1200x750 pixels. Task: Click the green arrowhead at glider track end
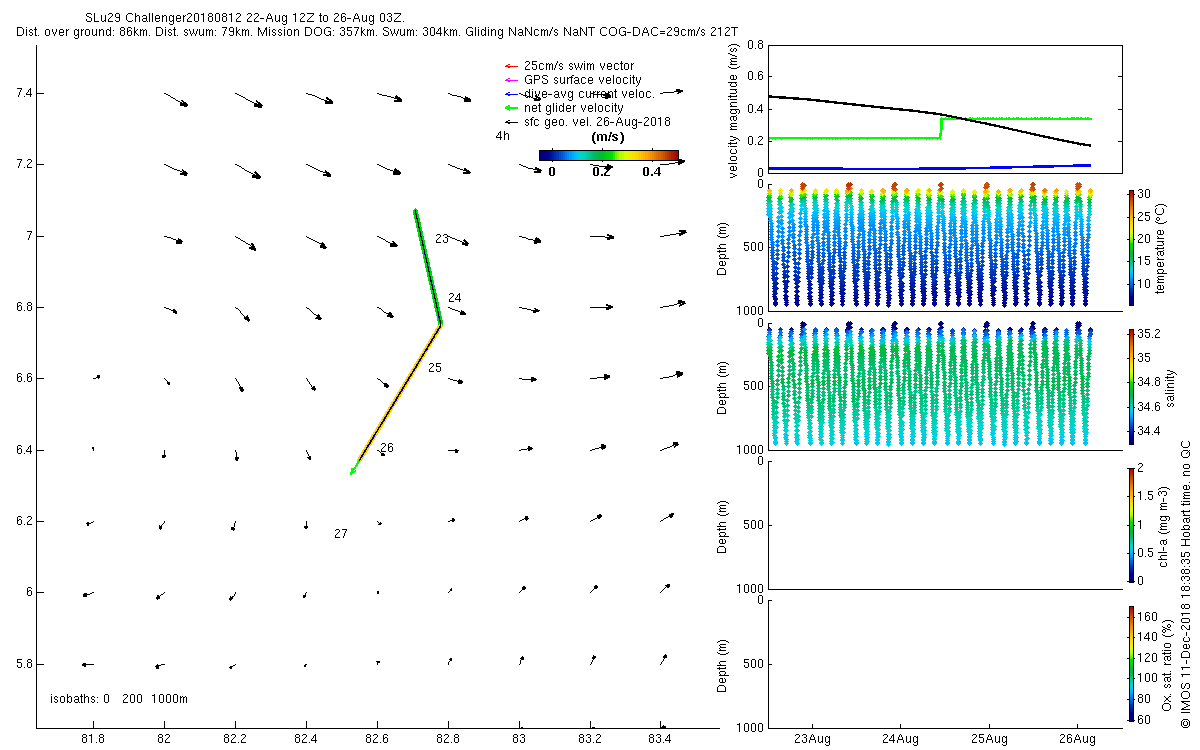click(353, 471)
